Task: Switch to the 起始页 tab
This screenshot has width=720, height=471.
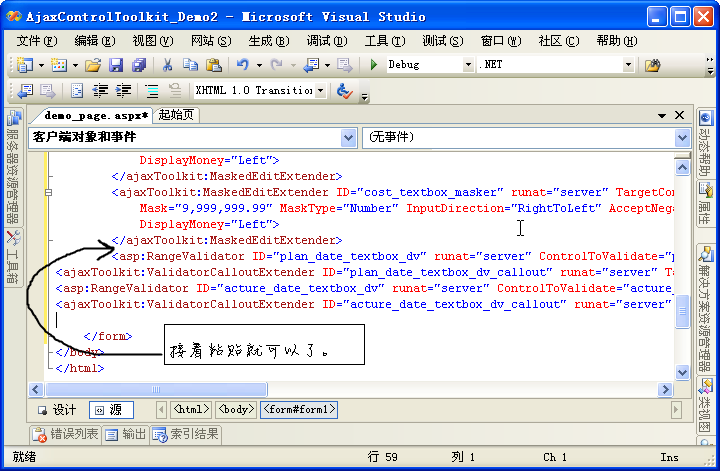Action: 177,115
